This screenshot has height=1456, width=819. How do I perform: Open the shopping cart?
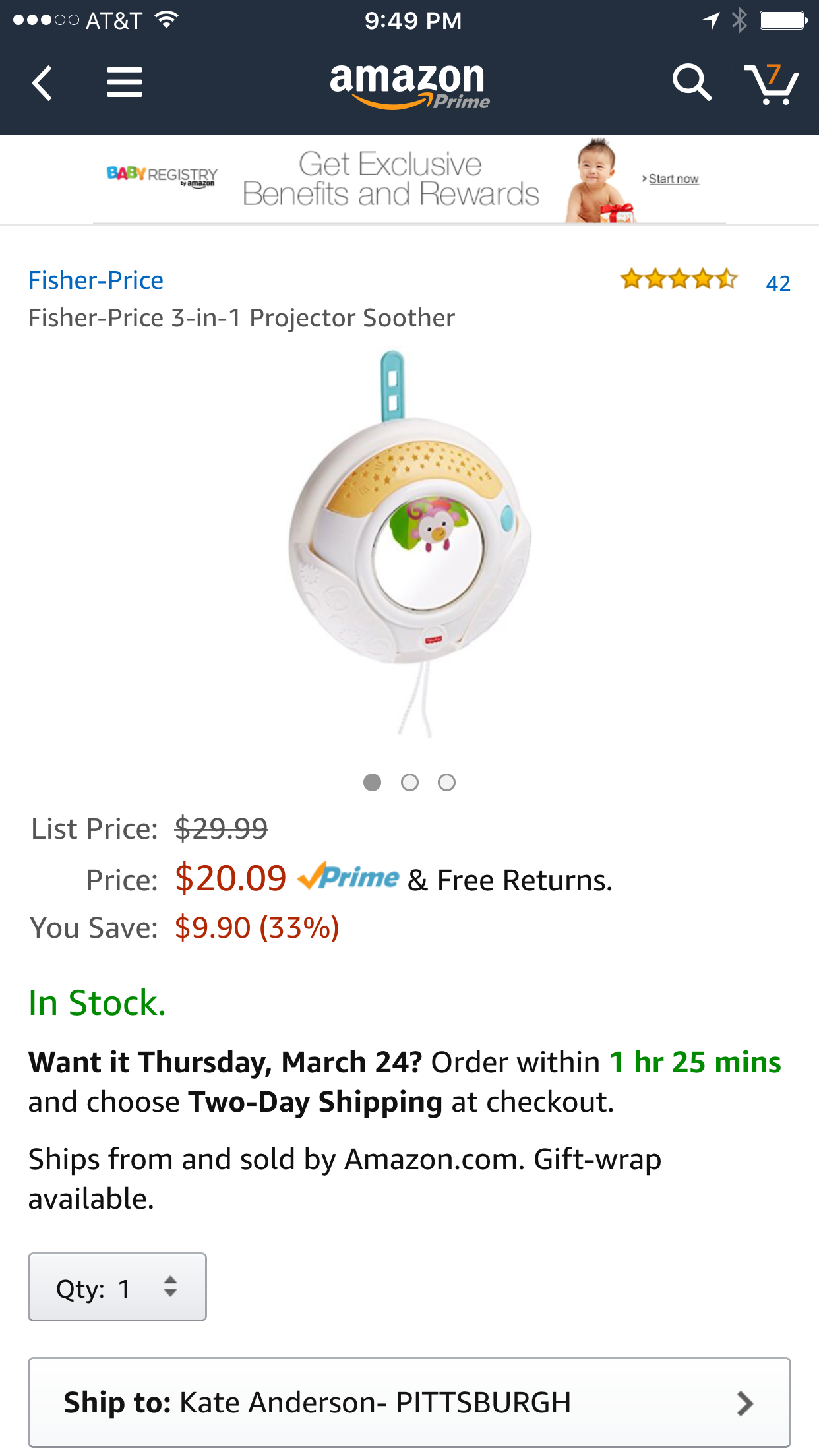[771, 84]
